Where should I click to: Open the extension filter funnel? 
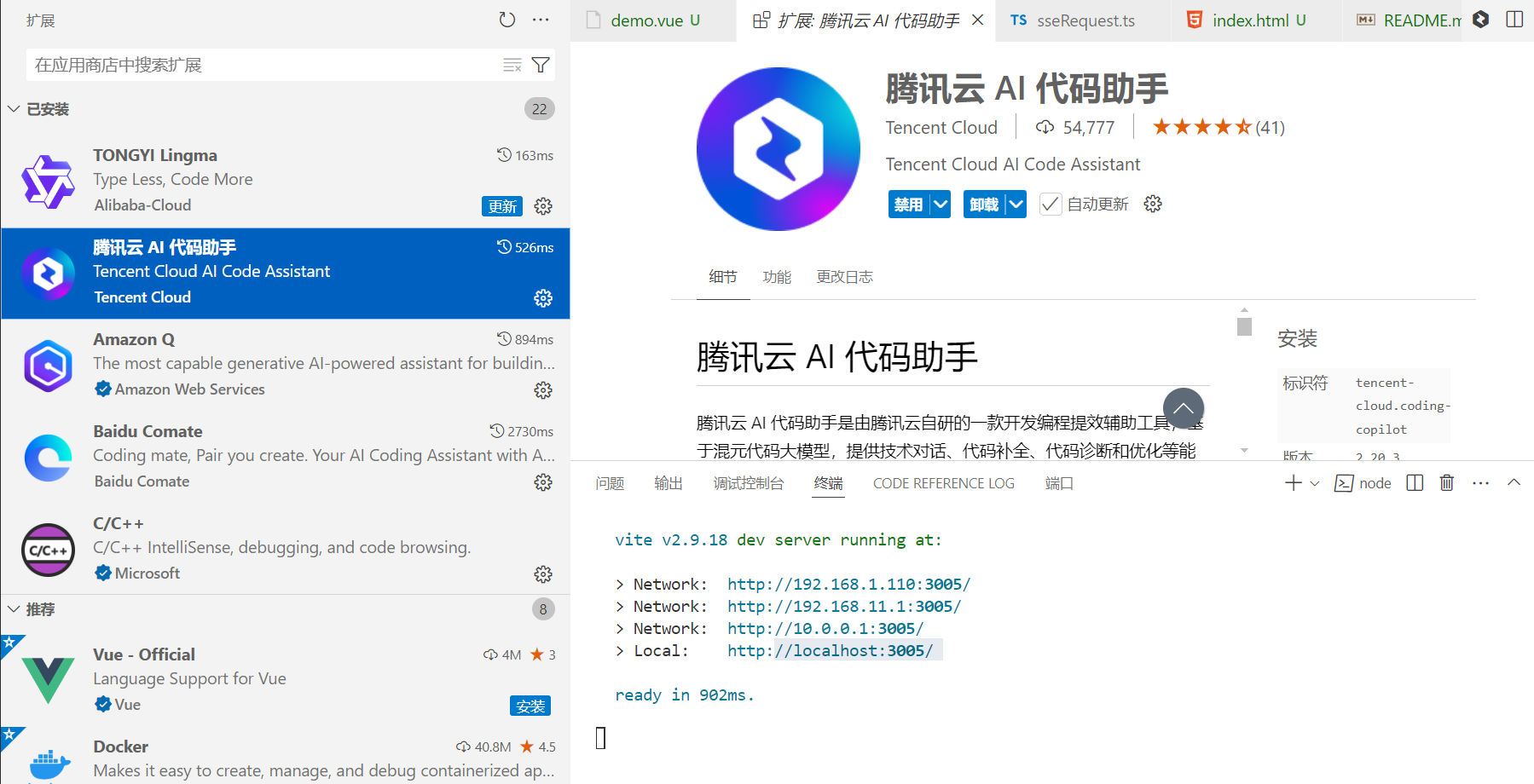(x=541, y=65)
